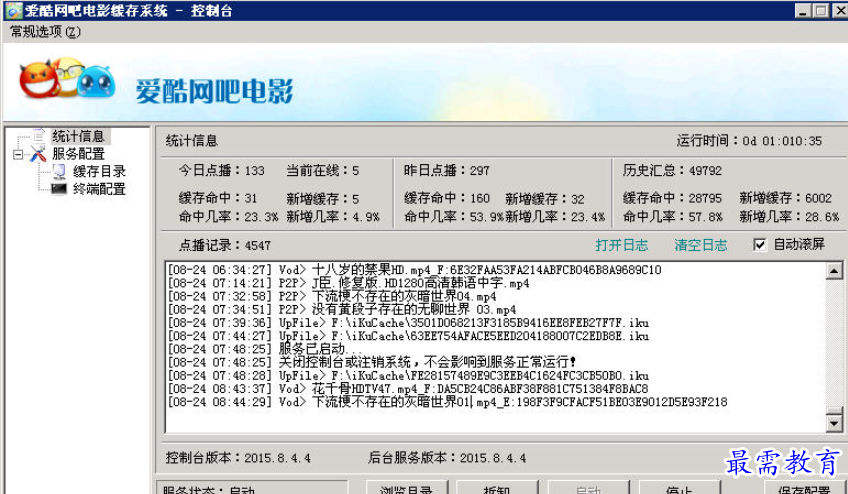848x494 pixels.
Task: Click the 服务已启动 log line
Action: coord(265,349)
